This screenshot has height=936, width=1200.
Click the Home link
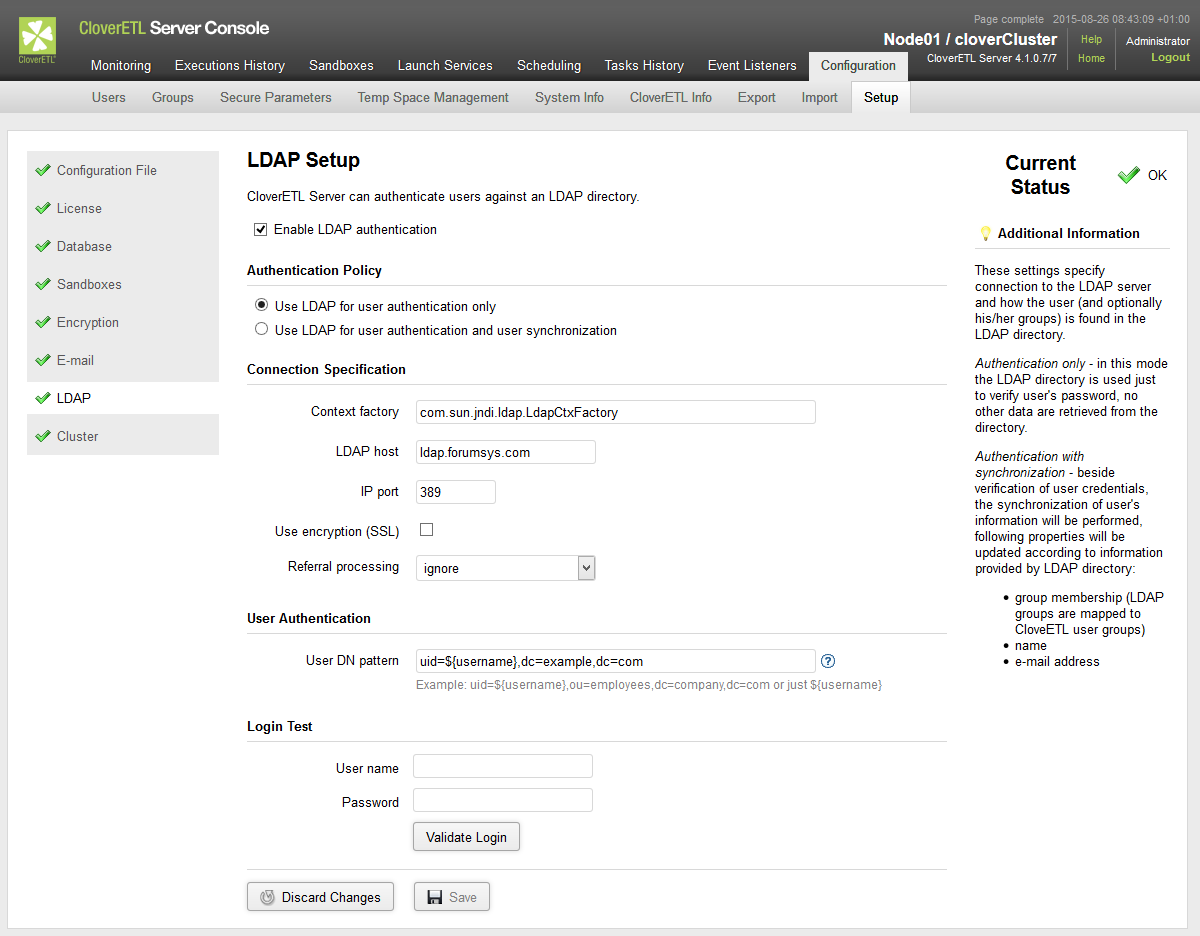click(1091, 58)
